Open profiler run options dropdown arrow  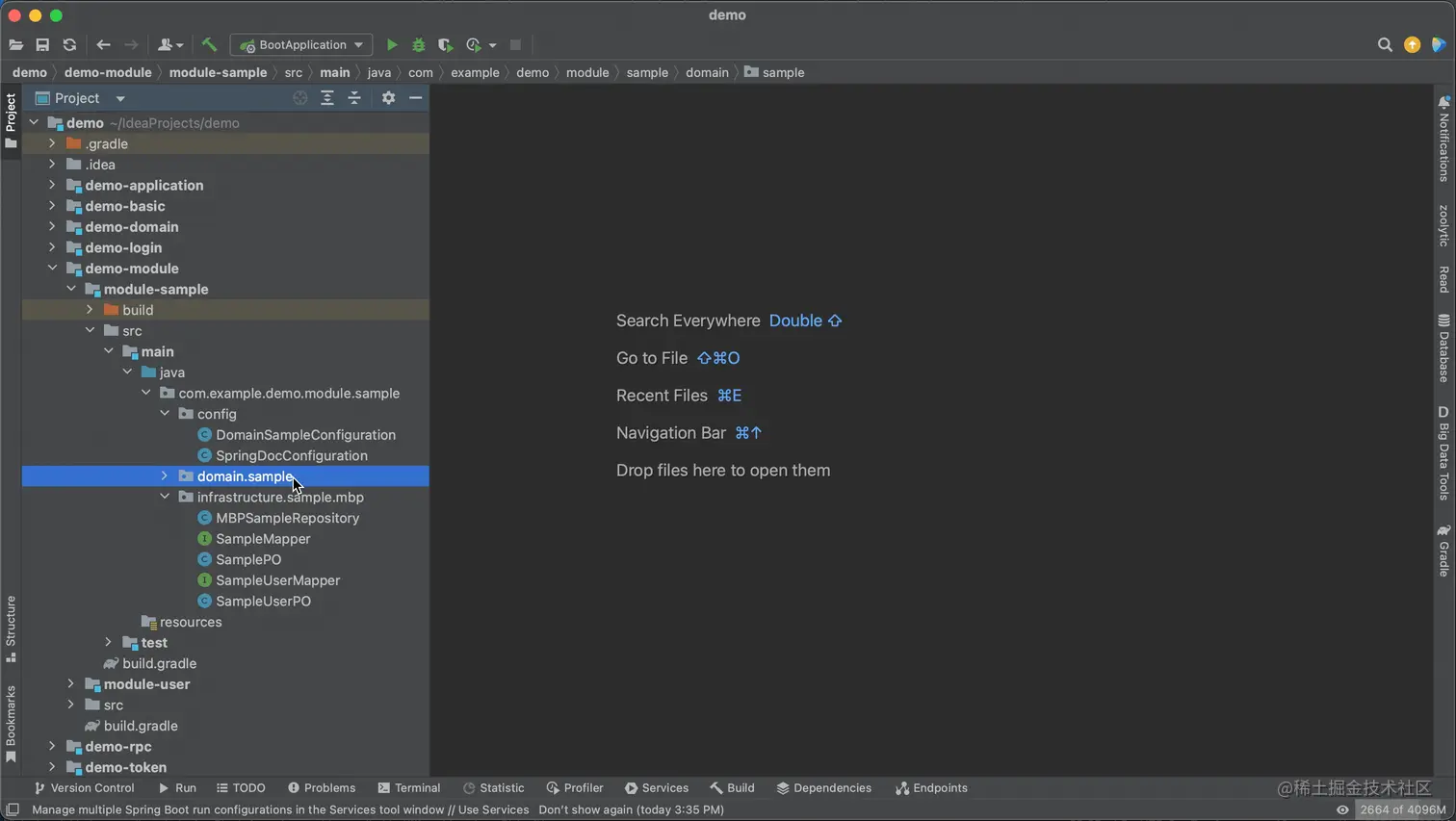492,45
